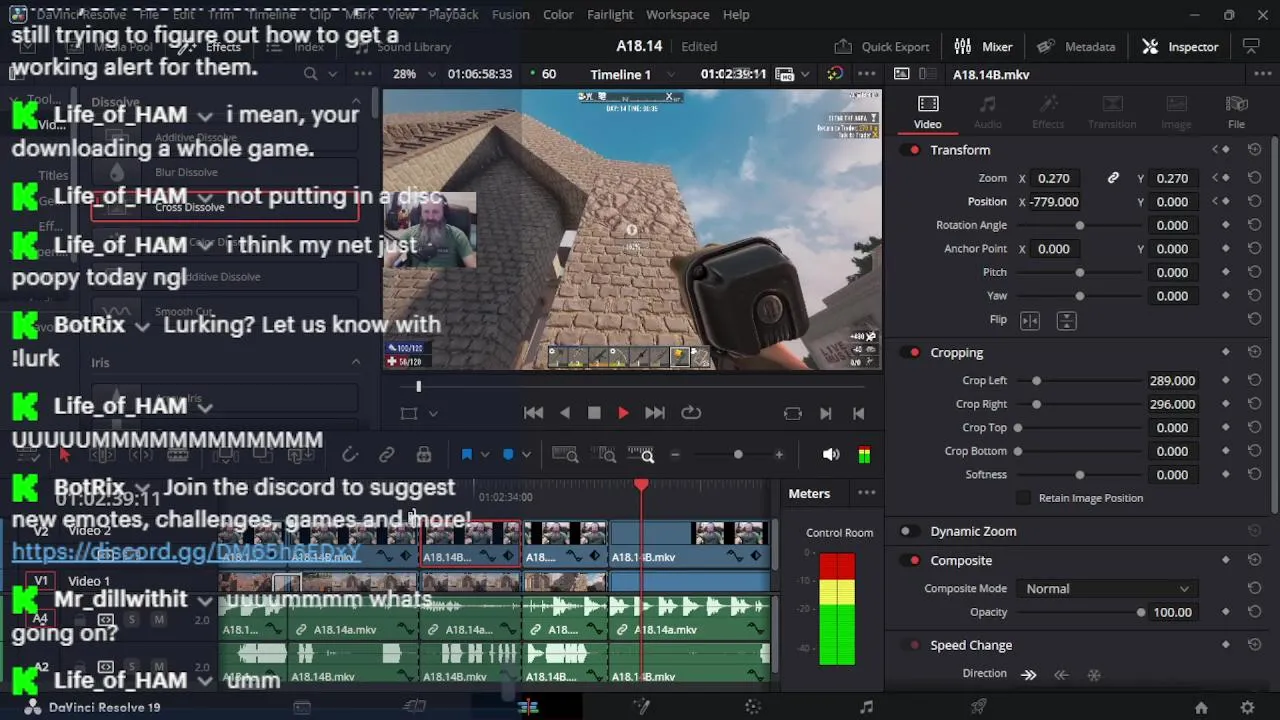Select Cross Dissolve transition

click(224, 206)
